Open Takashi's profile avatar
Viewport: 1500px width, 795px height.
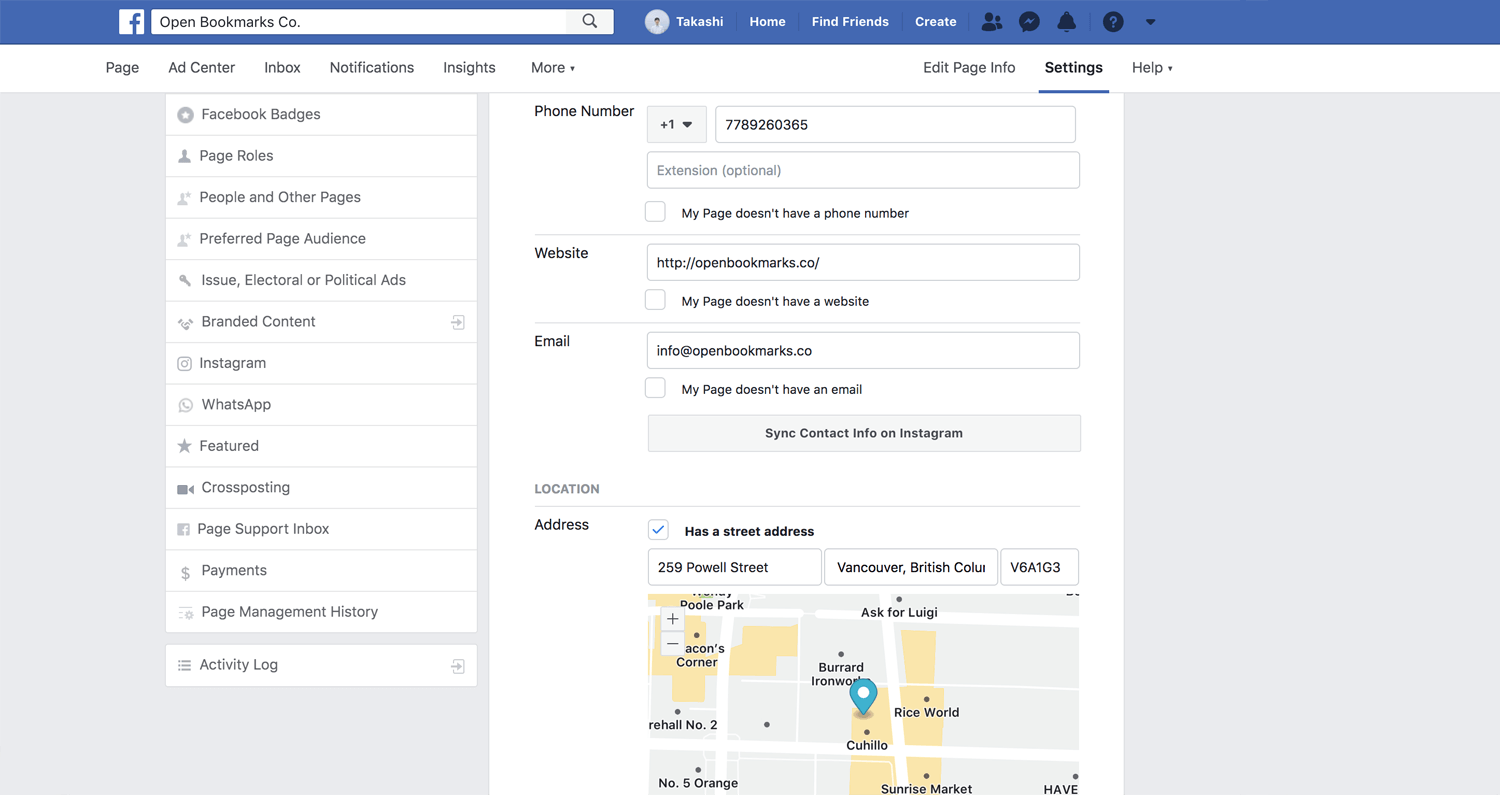click(657, 22)
